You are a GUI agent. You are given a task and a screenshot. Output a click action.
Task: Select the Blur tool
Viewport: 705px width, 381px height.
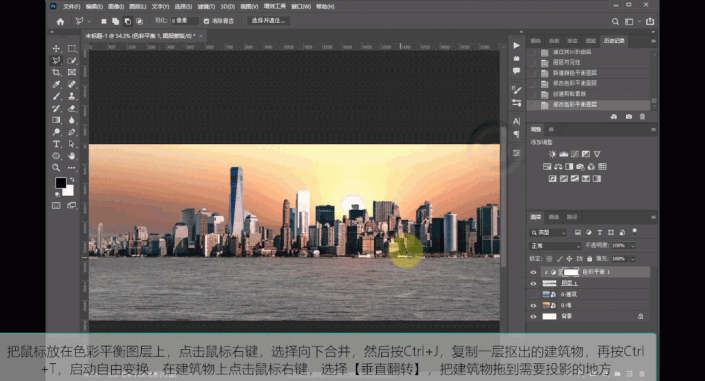(x=71, y=120)
